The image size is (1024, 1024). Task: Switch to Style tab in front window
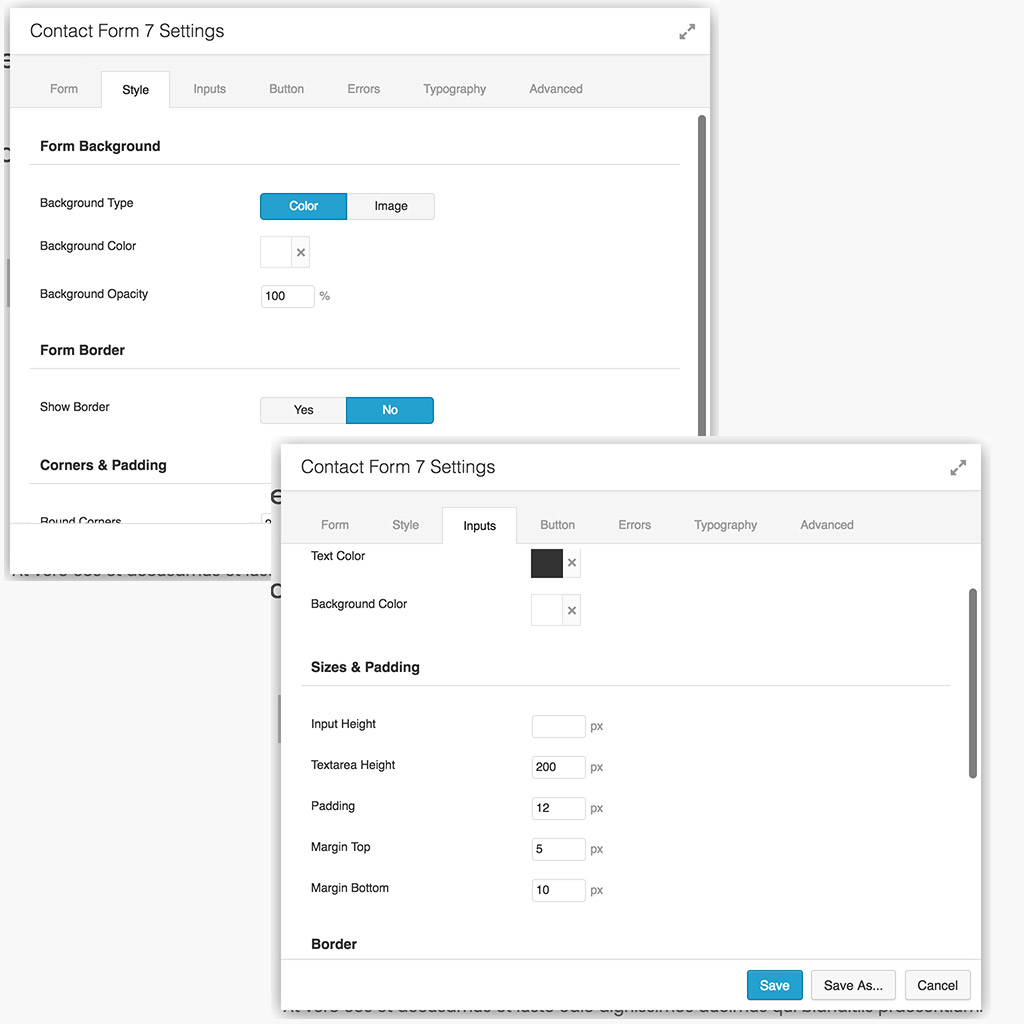406,525
